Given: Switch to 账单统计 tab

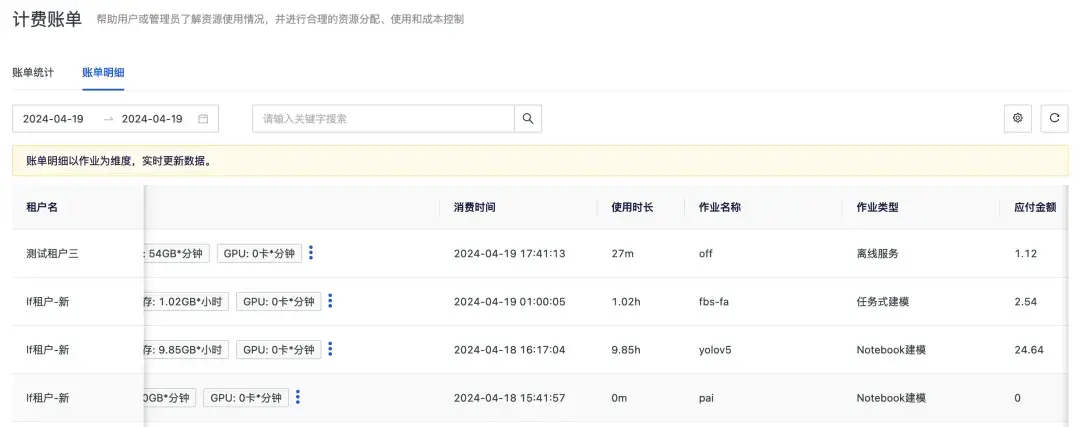Looking at the screenshot, I should (33, 72).
